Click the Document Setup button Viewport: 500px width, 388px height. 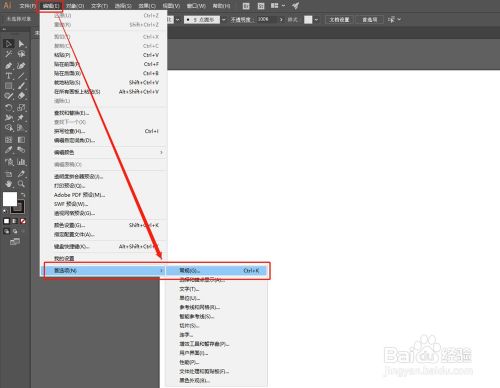pos(339,20)
